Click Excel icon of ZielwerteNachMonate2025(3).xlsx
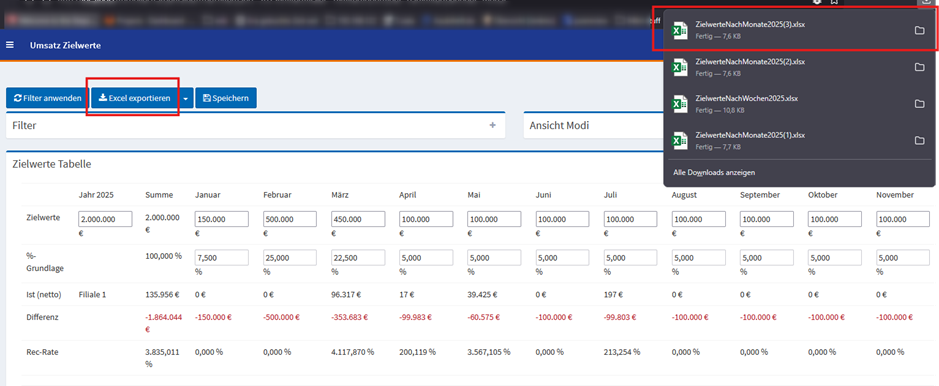Image resolution: width=939 pixels, height=386 pixels. point(679,31)
